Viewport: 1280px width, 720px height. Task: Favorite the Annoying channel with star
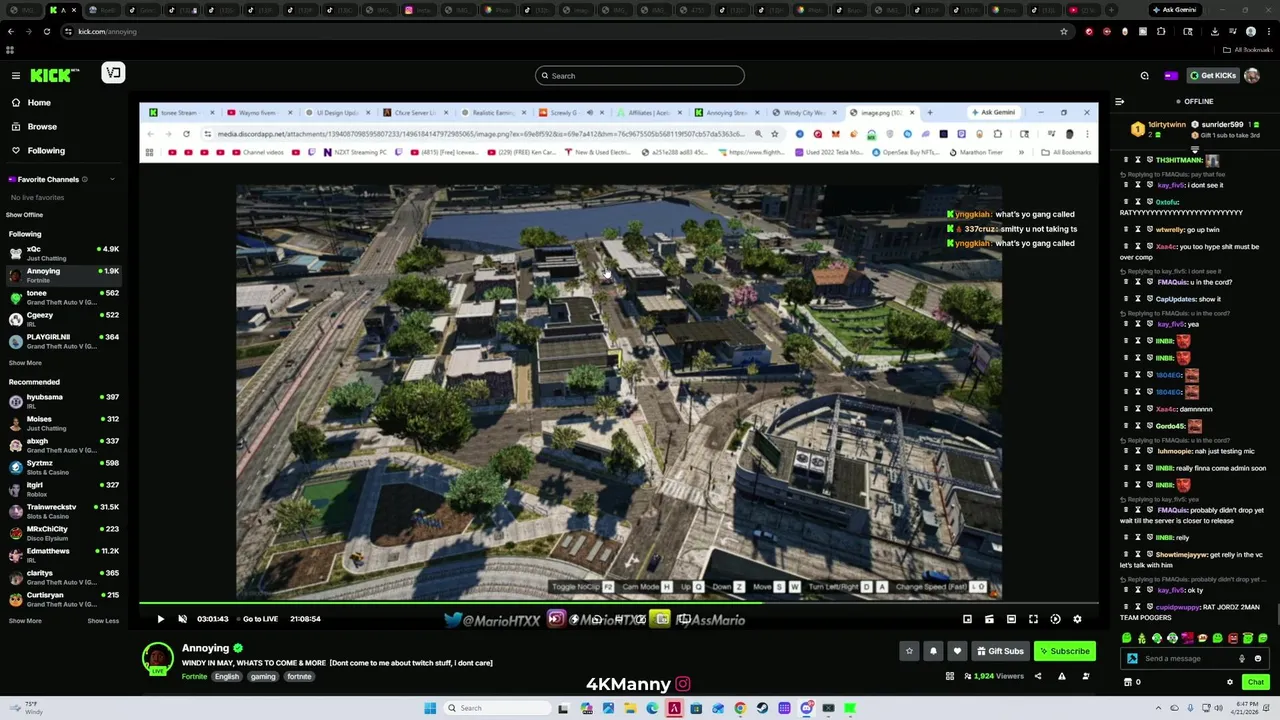pos(909,651)
